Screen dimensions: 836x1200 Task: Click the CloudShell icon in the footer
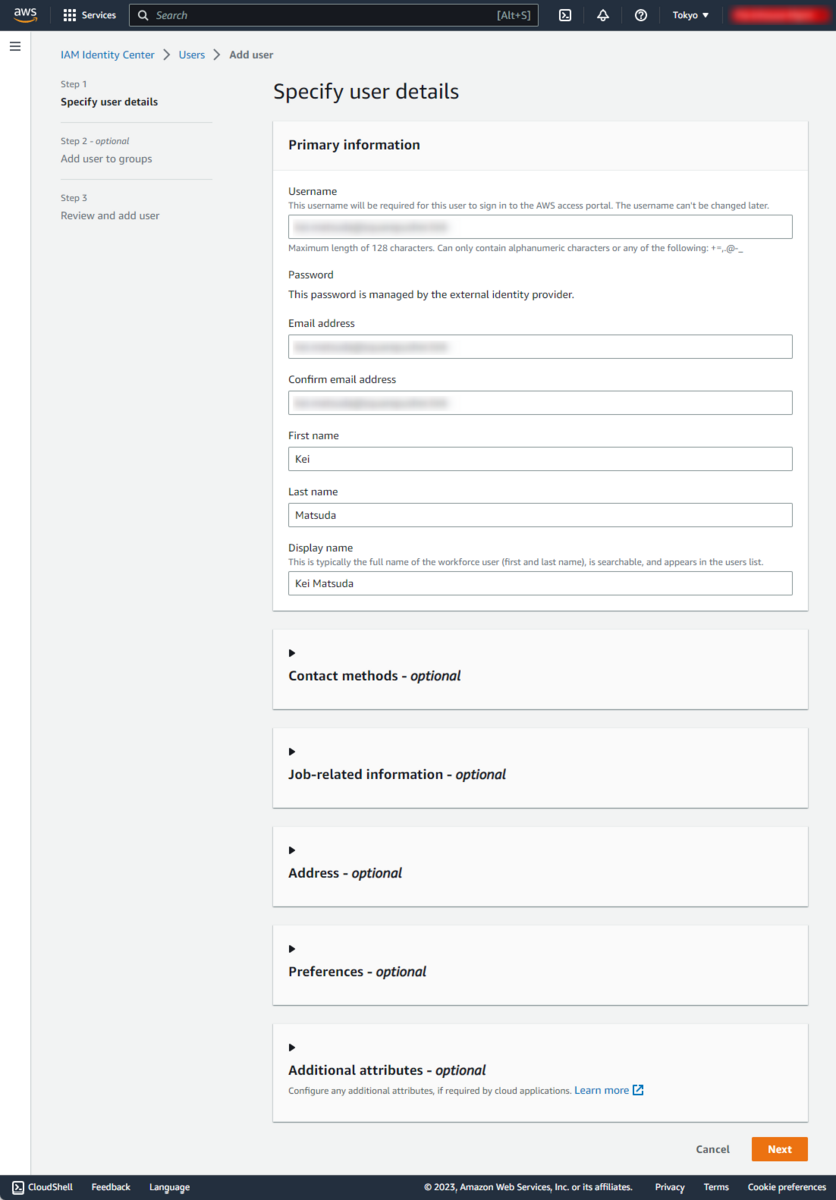(18, 1187)
